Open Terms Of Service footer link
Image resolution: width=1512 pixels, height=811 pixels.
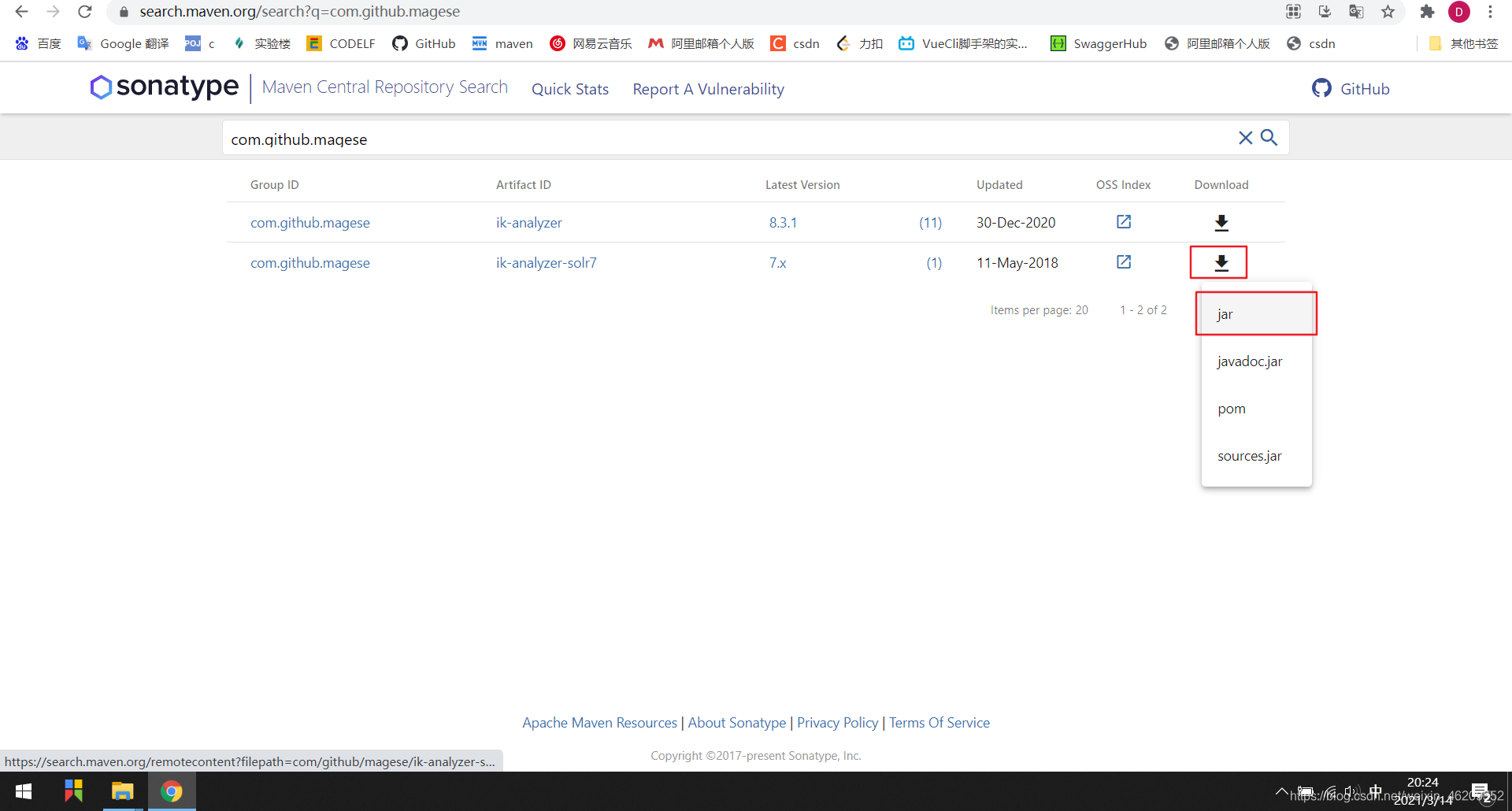pyautogui.click(x=939, y=723)
